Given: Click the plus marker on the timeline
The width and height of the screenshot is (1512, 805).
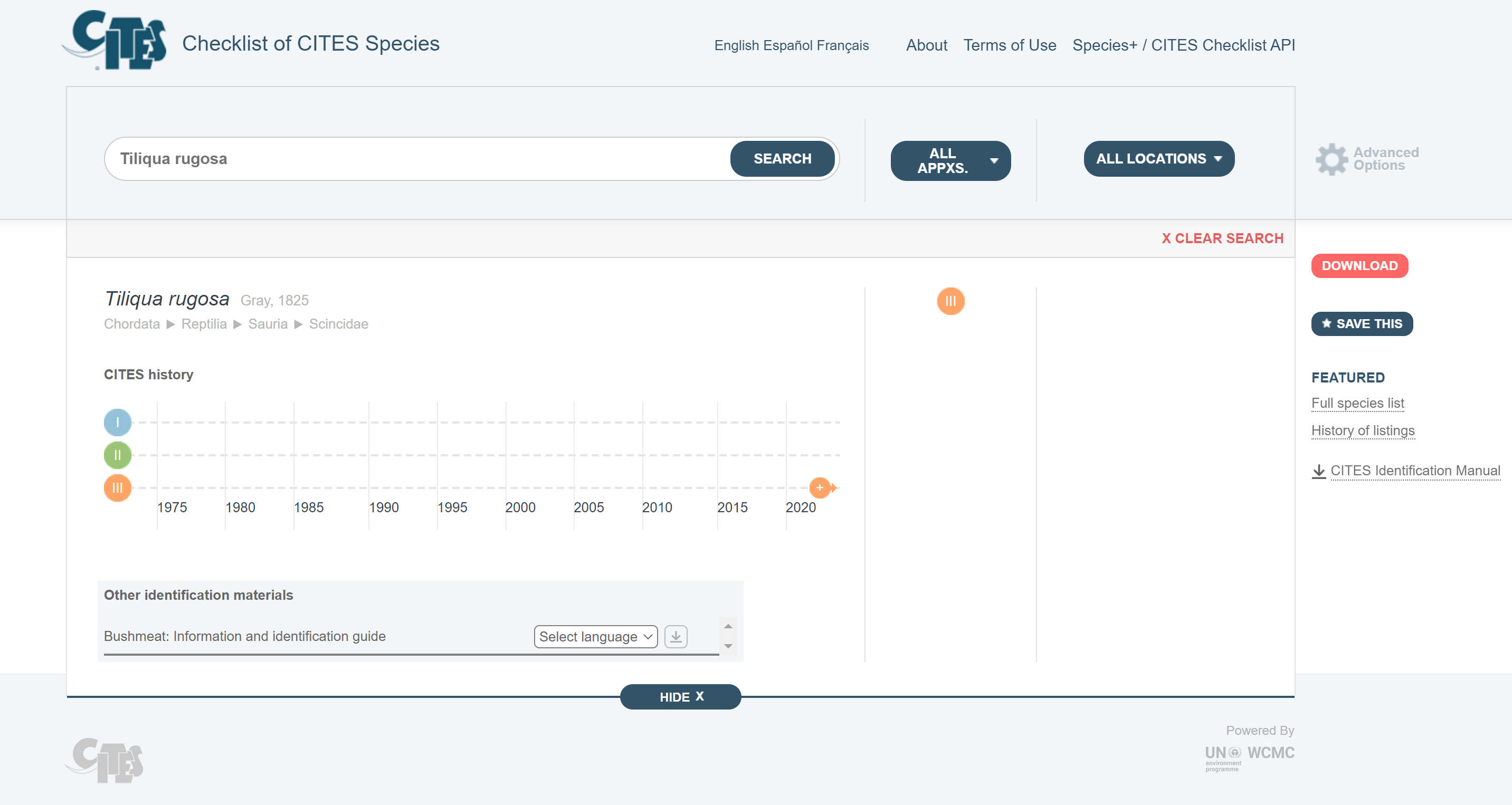Looking at the screenshot, I should [820, 487].
